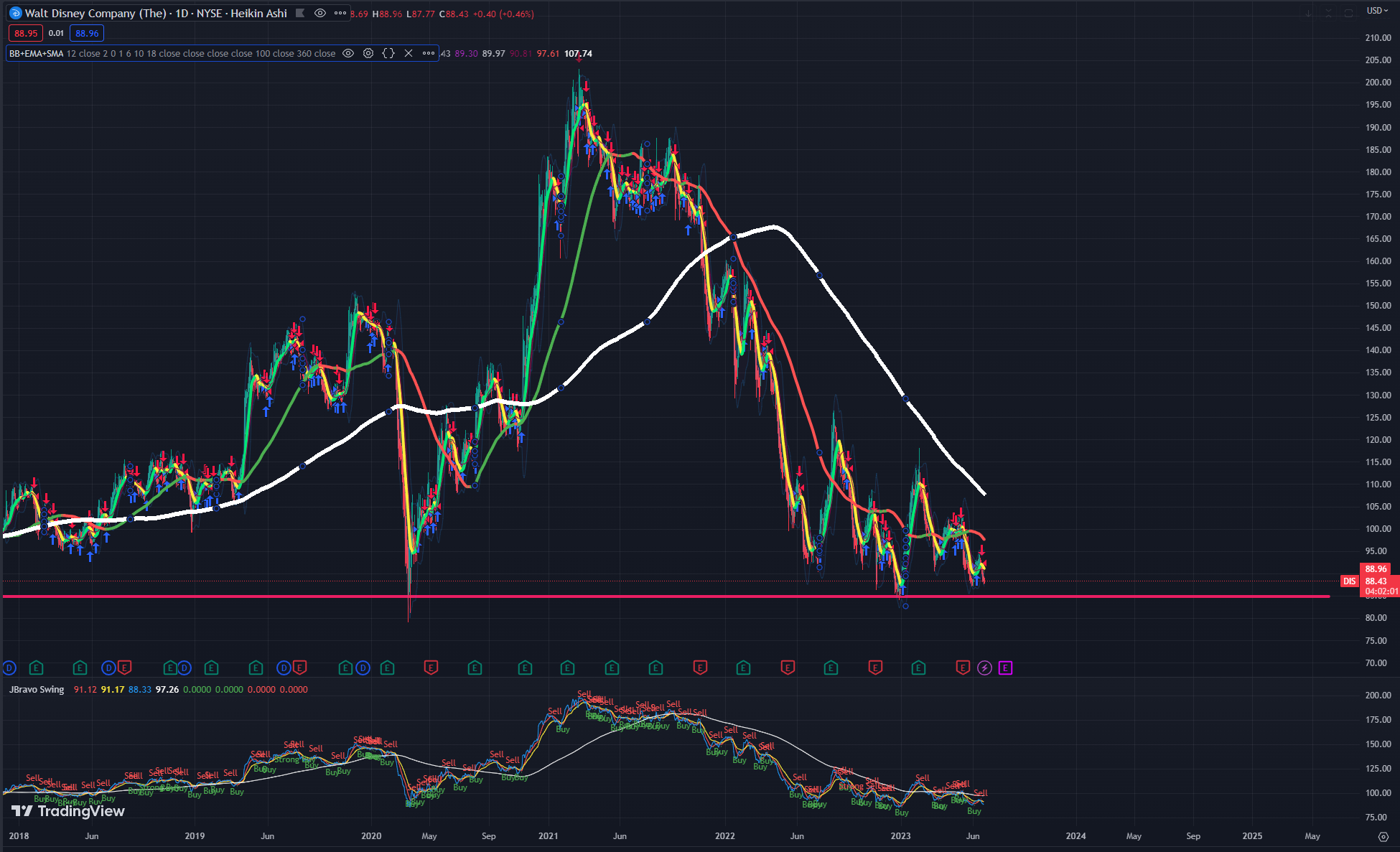
Task: Open chart settings gear at bottom right corner
Action: 1383,836
